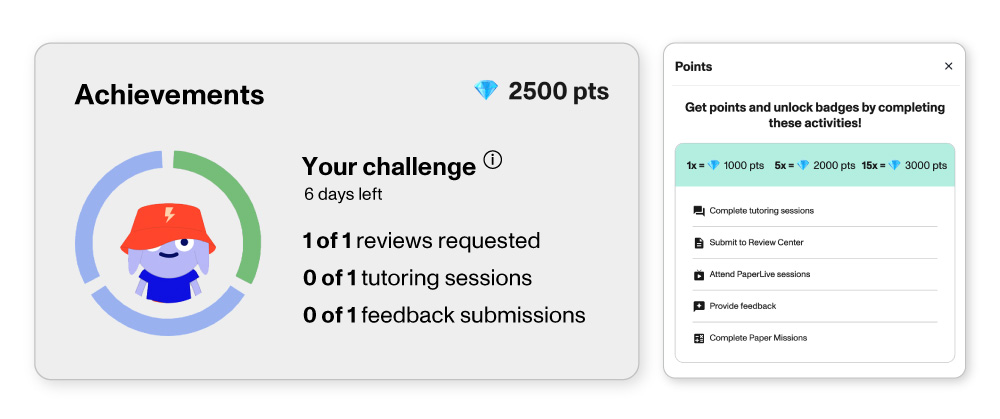Select the 1 of 1 reviews requested line
Viewport: 1000px width, 419px height.
(x=421, y=241)
